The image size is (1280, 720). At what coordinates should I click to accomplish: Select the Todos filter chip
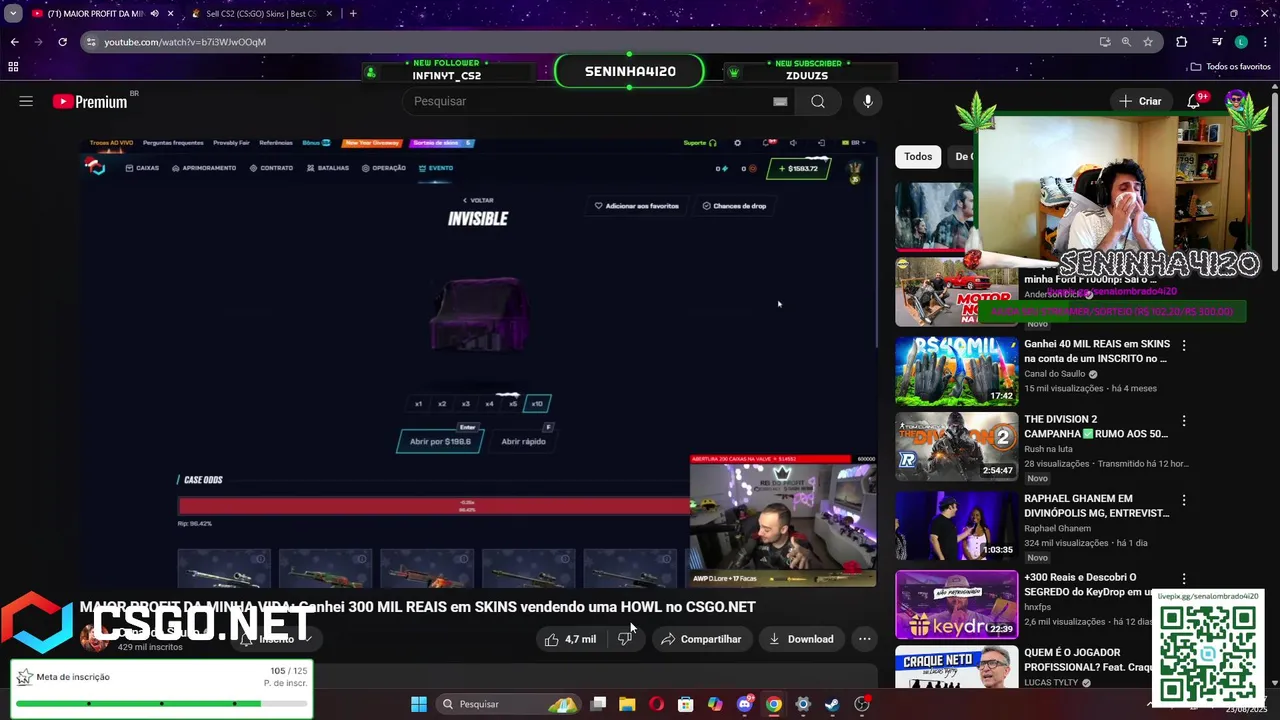tap(918, 156)
